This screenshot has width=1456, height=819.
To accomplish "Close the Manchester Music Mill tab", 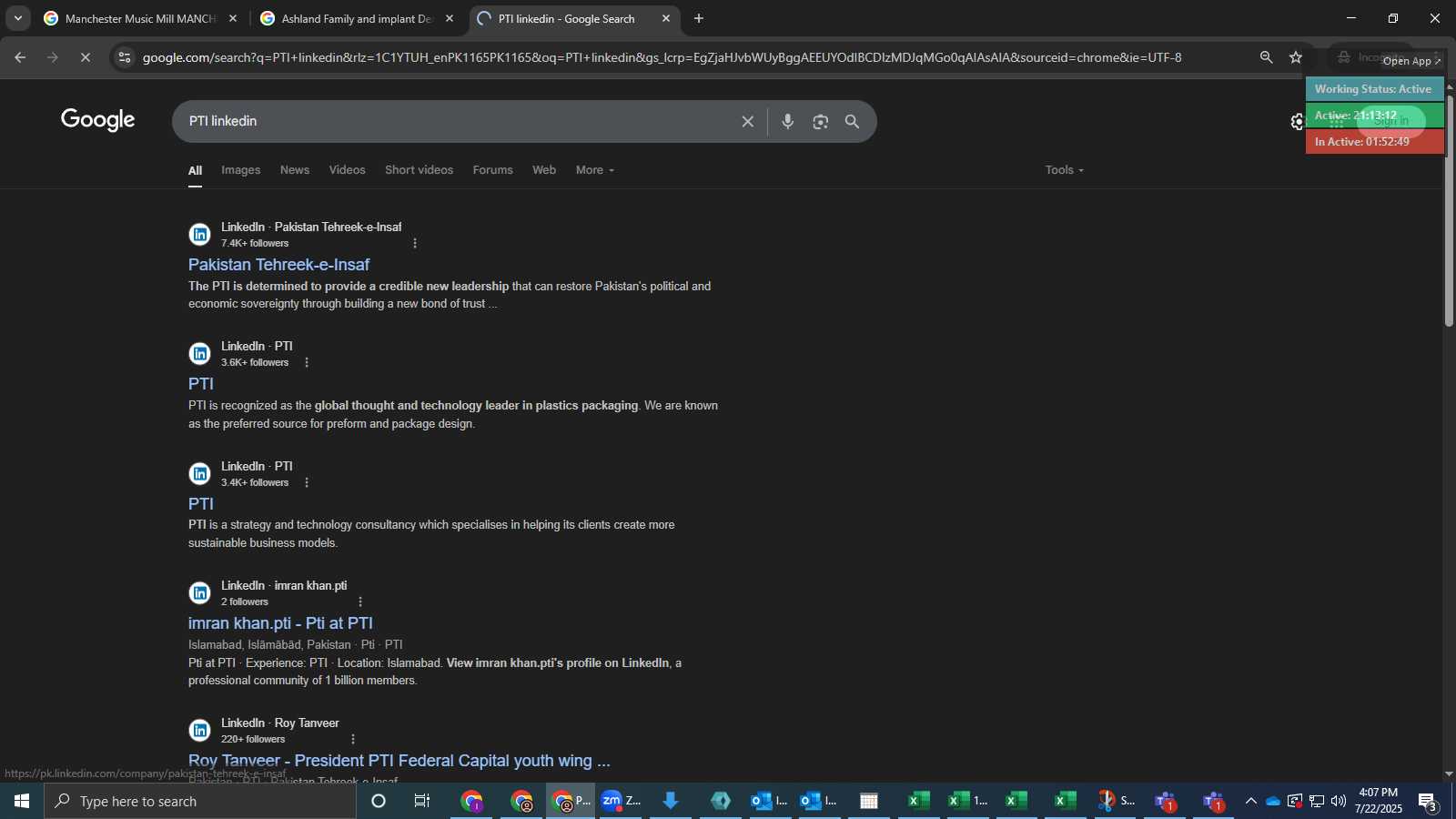I will click(233, 18).
